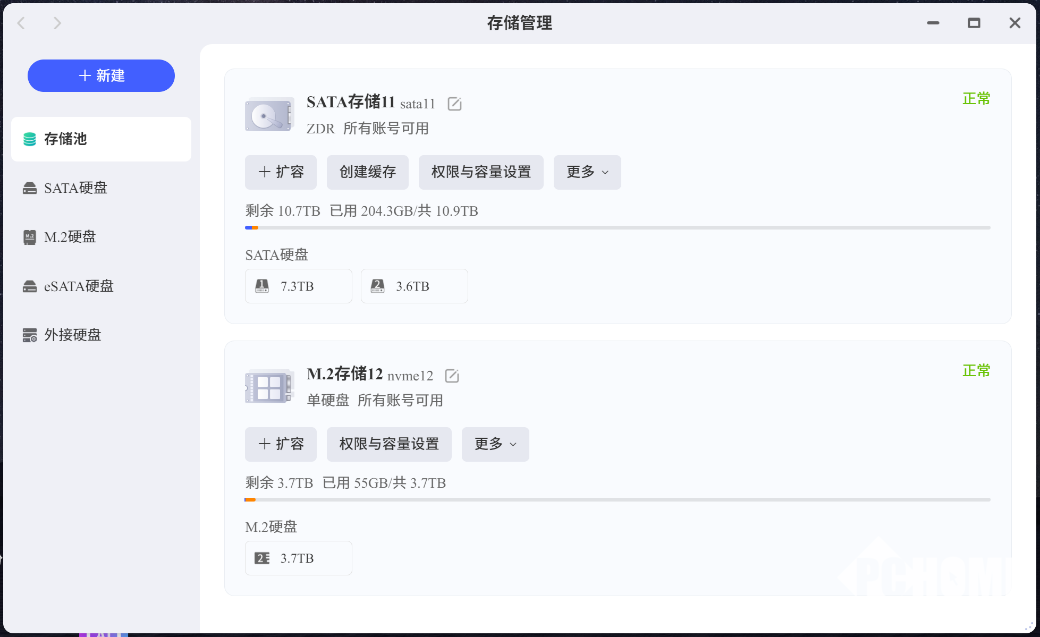Viewport: 1040px width, 637px height.
Task: Click the SATA存储11 capacity usage bar
Action: (617, 228)
